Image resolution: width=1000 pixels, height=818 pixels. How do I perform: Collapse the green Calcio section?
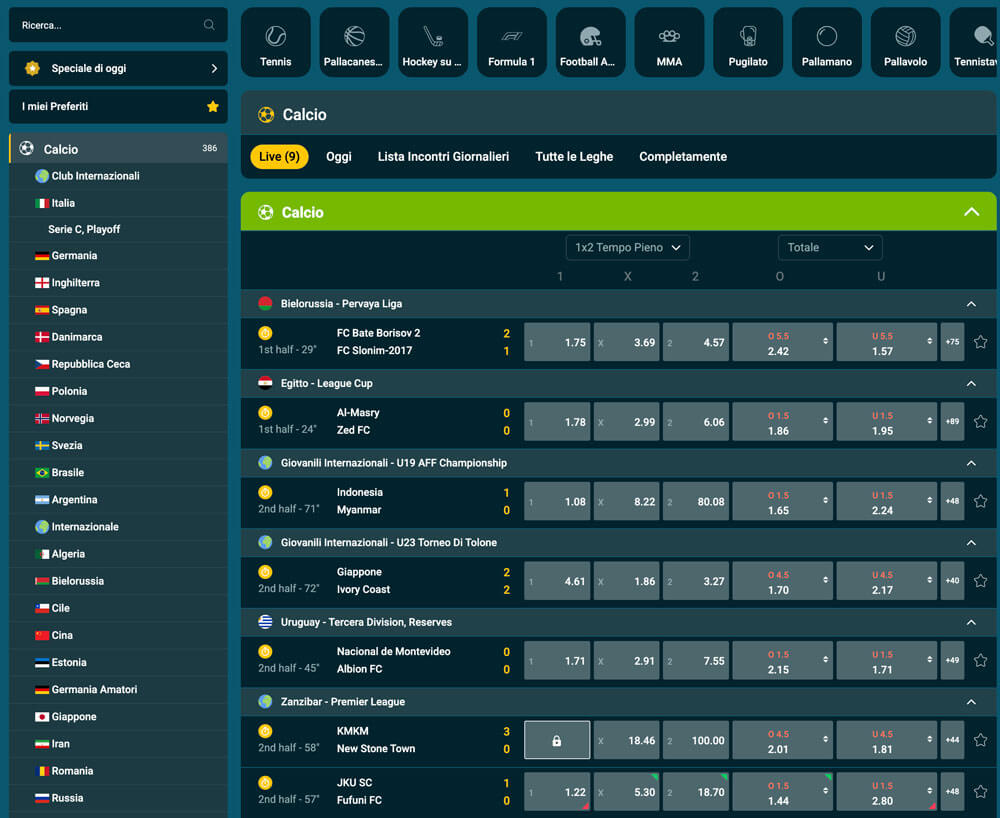click(971, 212)
